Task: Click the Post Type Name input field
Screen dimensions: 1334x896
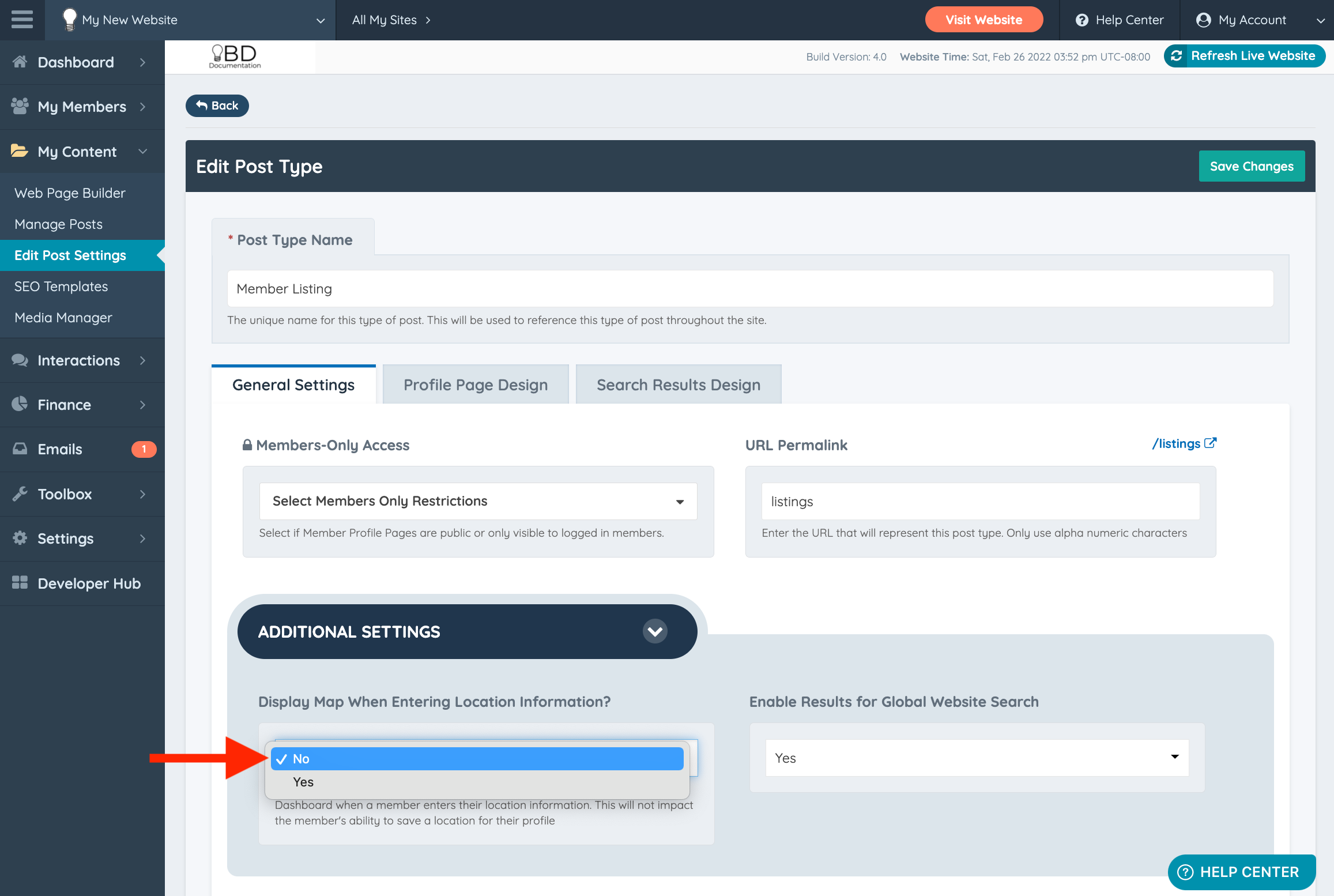Action: (749, 289)
